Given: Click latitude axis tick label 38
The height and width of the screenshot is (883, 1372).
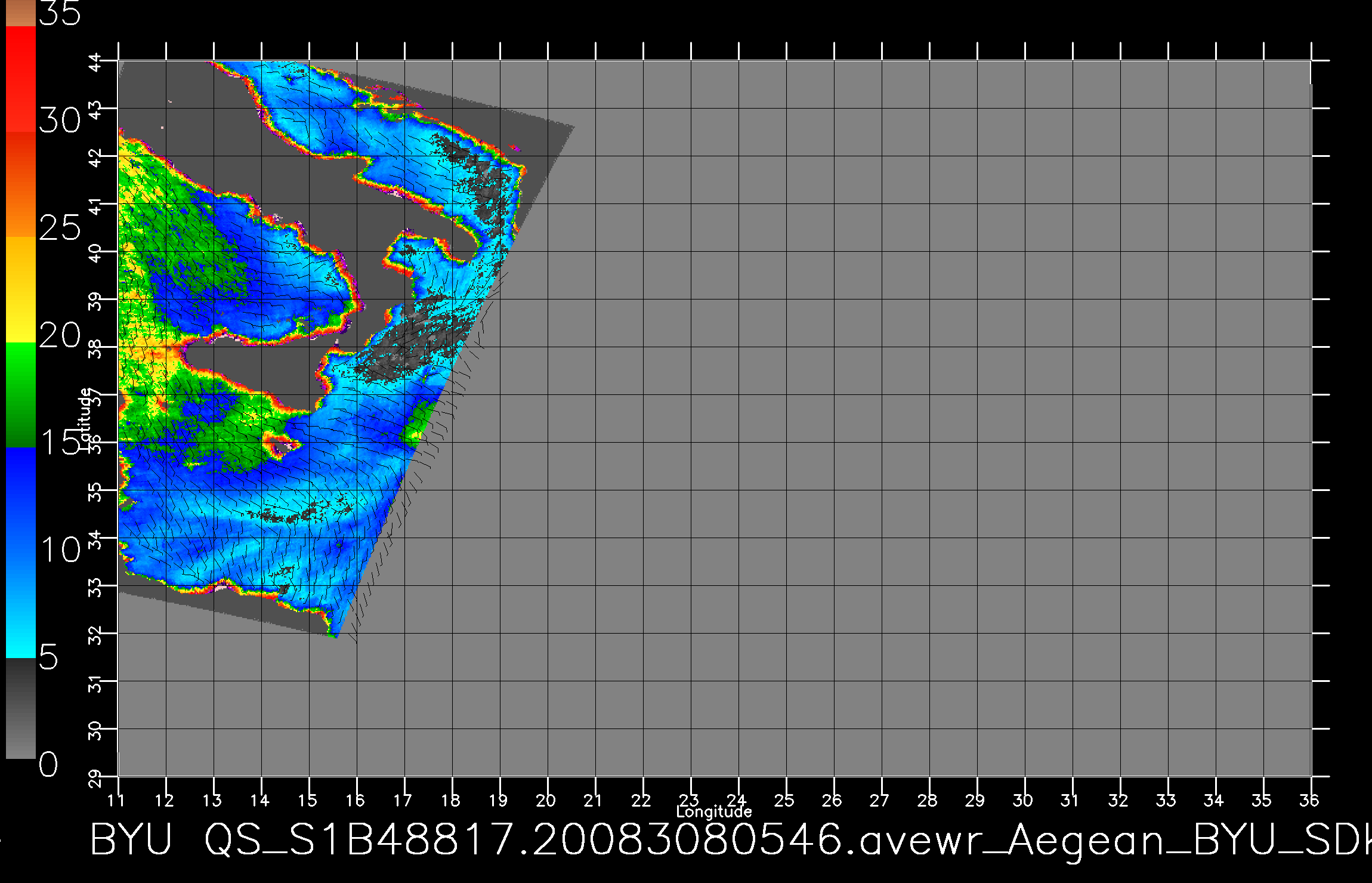Looking at the screenshot, I should pos(96,348).
